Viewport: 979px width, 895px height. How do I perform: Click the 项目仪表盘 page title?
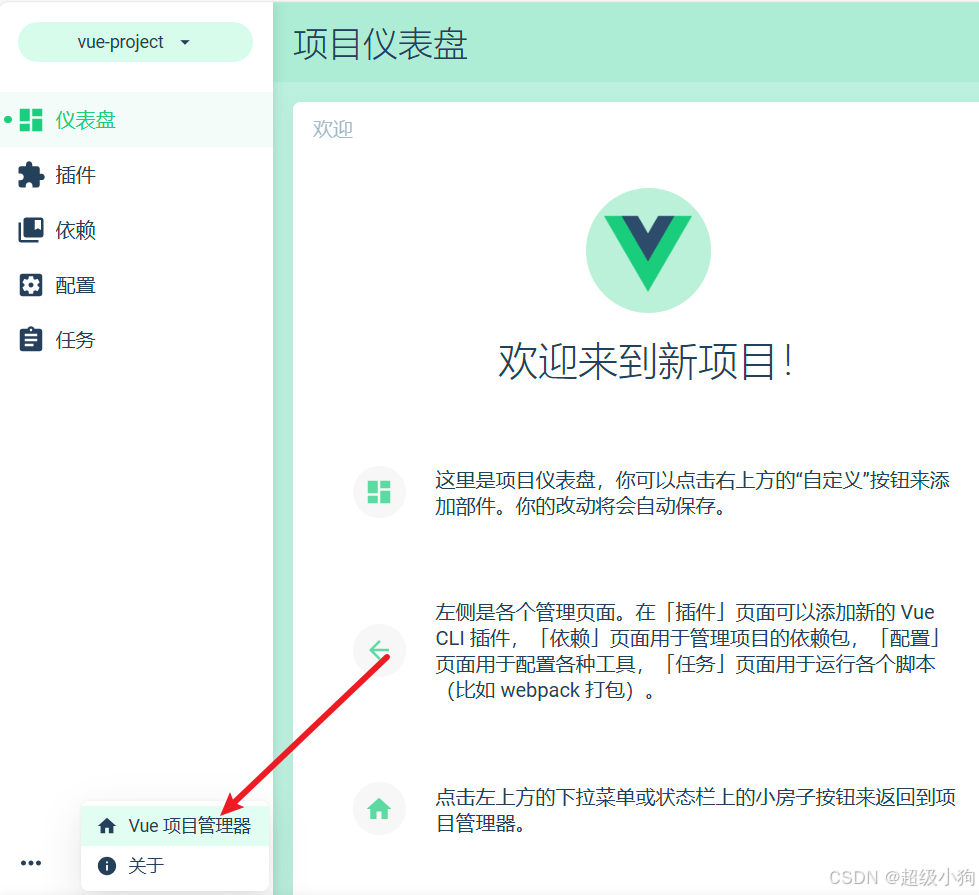coord(380,44)
